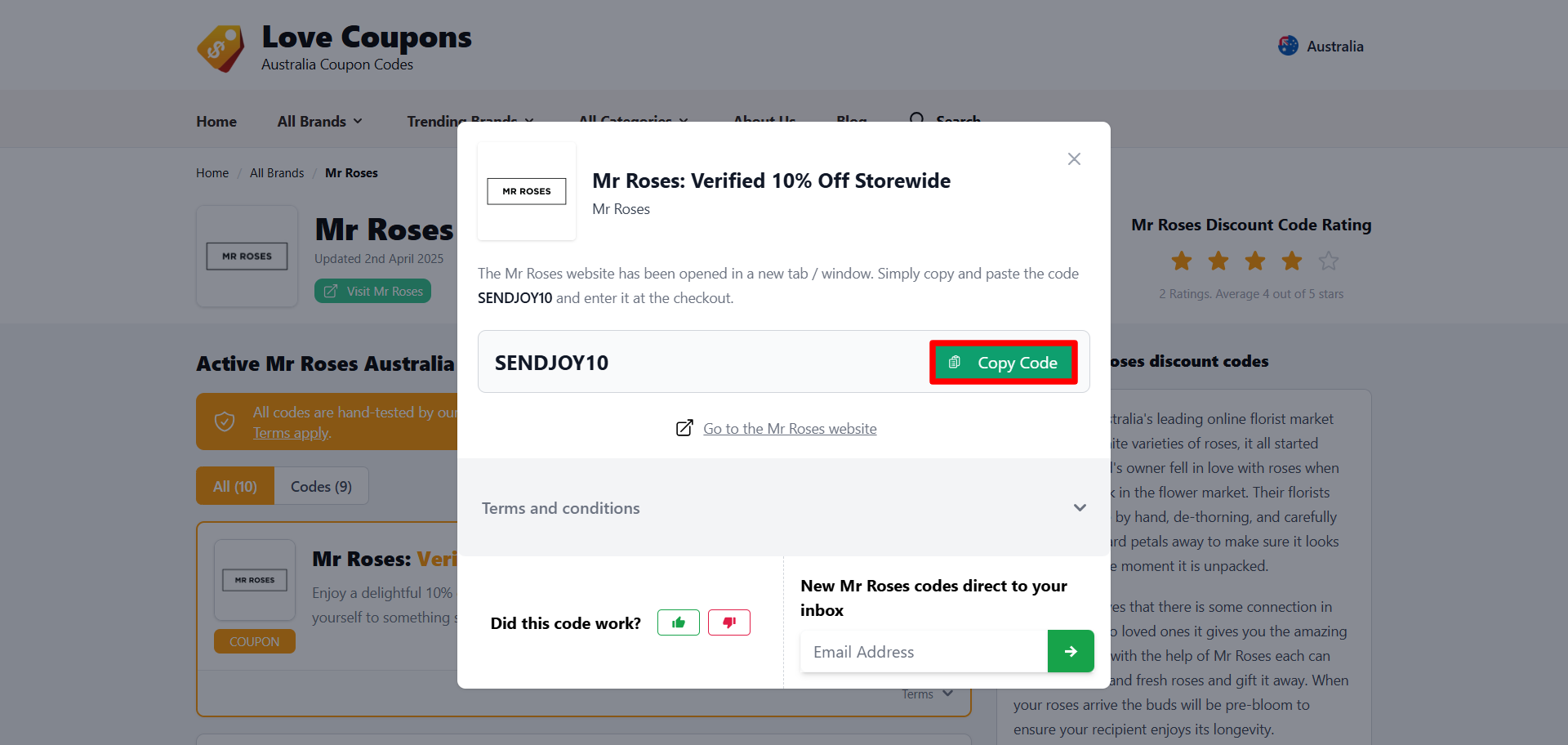Click Mr Roses logo on coupon card
Screen dimensions: 1568x745
coord(255,580)
